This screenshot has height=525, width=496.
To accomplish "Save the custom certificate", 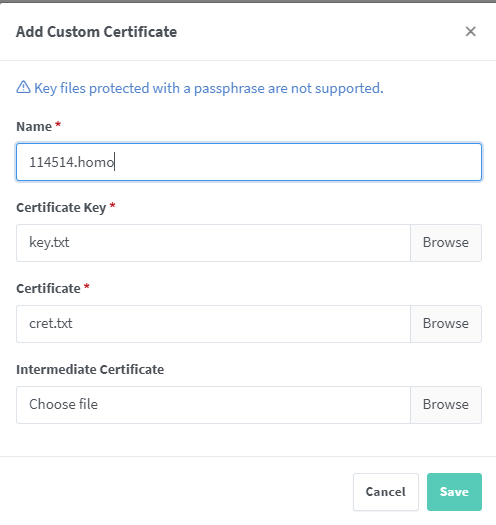I will [x=454, y=492].
